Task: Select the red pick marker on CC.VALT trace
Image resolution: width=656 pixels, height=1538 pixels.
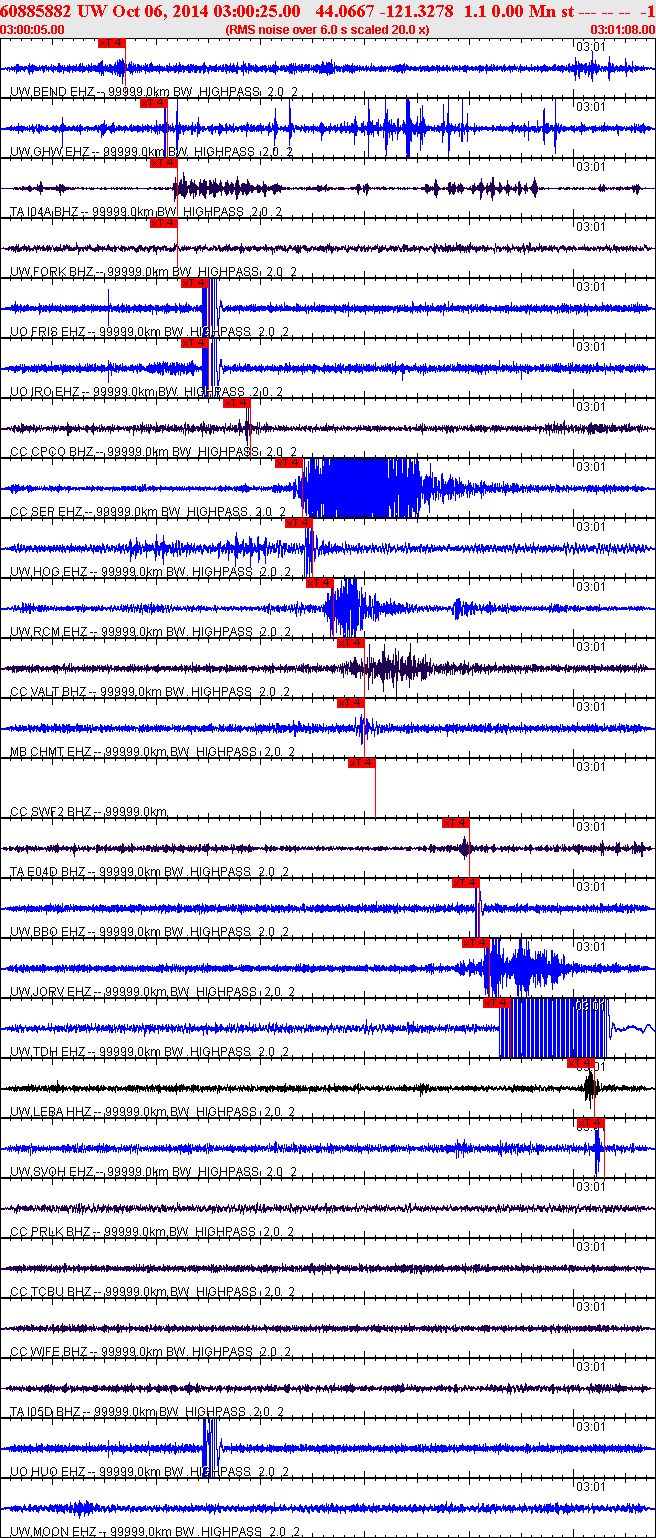Action: 350,643
